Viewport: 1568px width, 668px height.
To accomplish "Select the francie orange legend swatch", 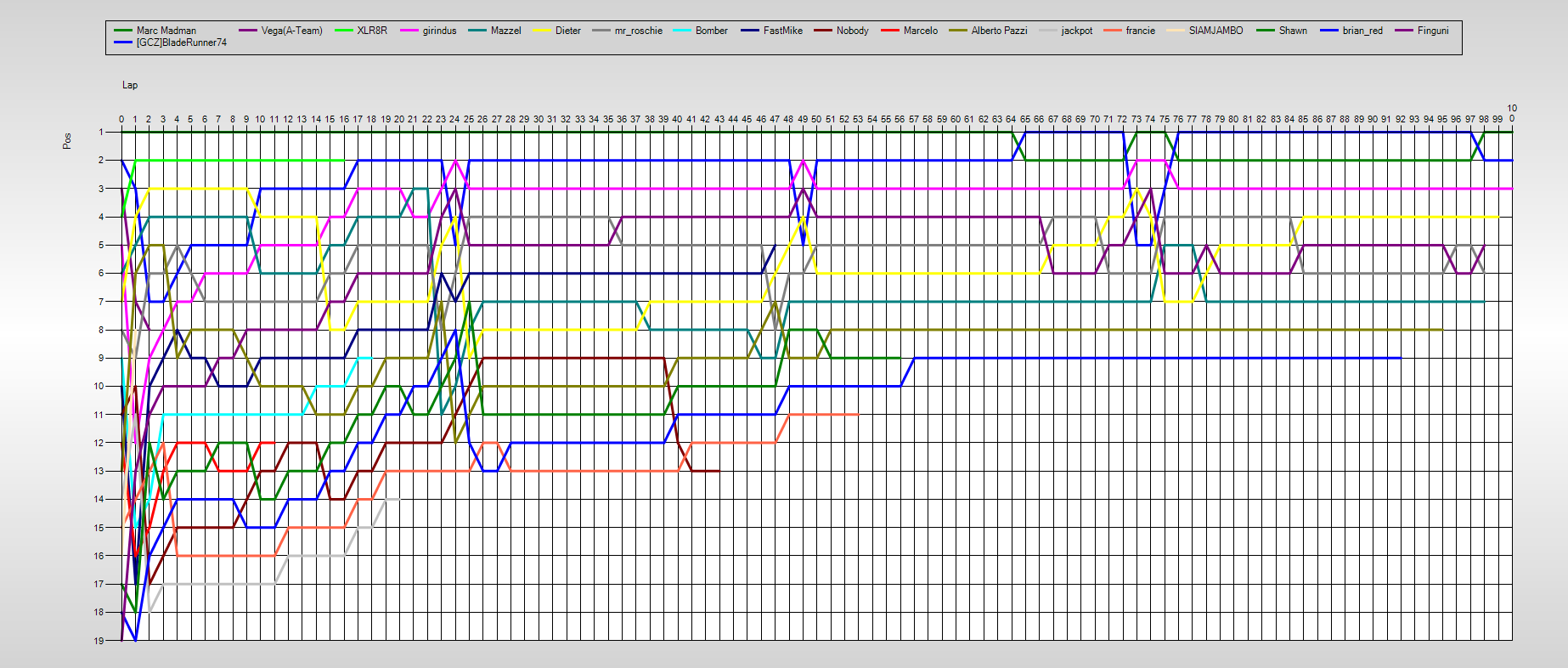I will [1113, 31].
